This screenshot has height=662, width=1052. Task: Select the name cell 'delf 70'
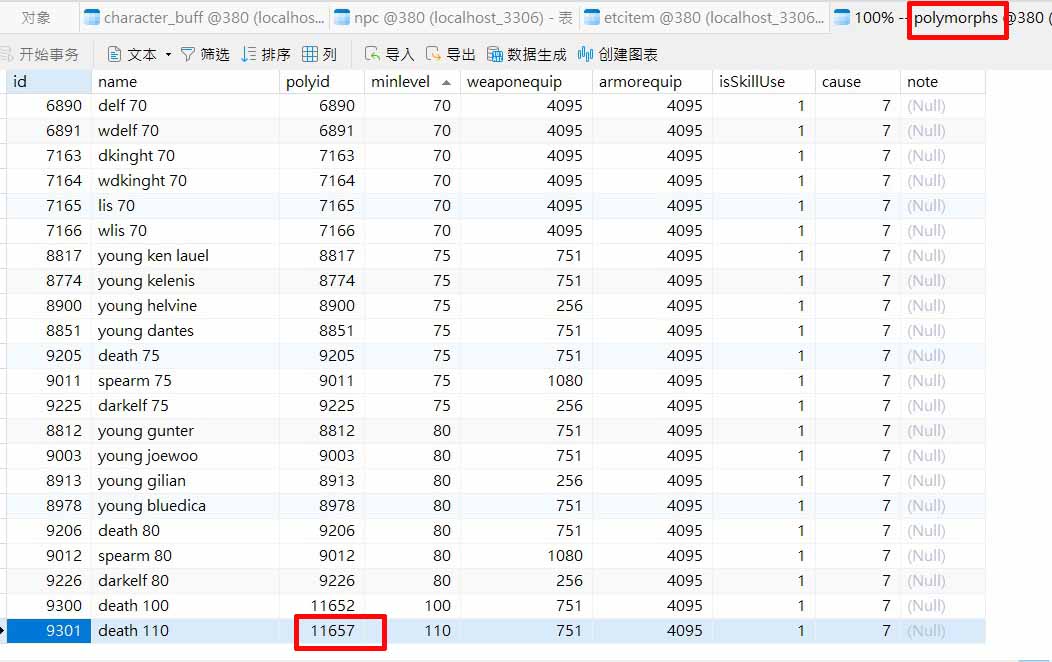[x=185, y=106]
